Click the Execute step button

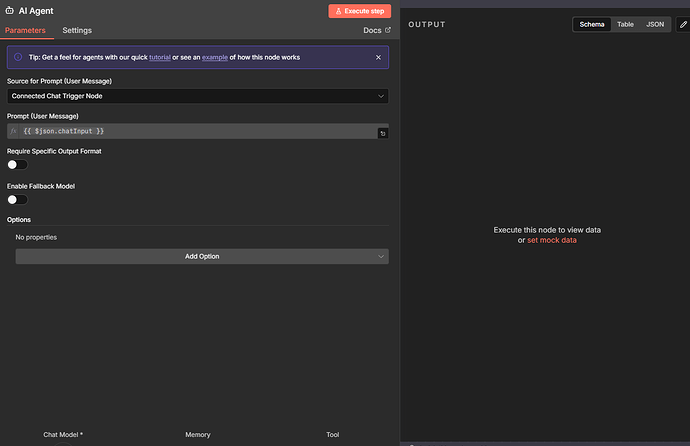pos(360,11)
